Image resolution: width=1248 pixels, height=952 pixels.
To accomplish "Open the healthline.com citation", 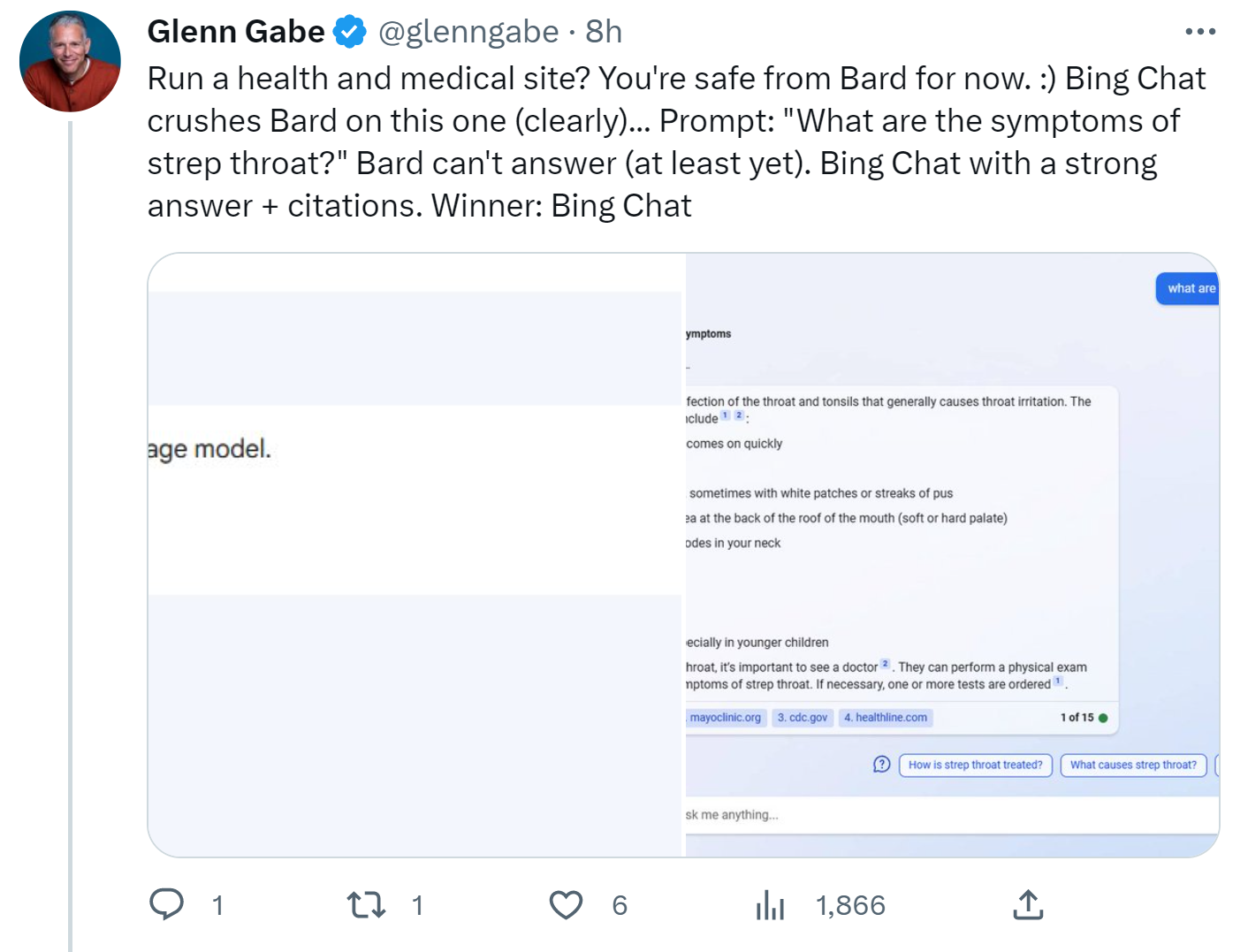I will coord(885,717).
